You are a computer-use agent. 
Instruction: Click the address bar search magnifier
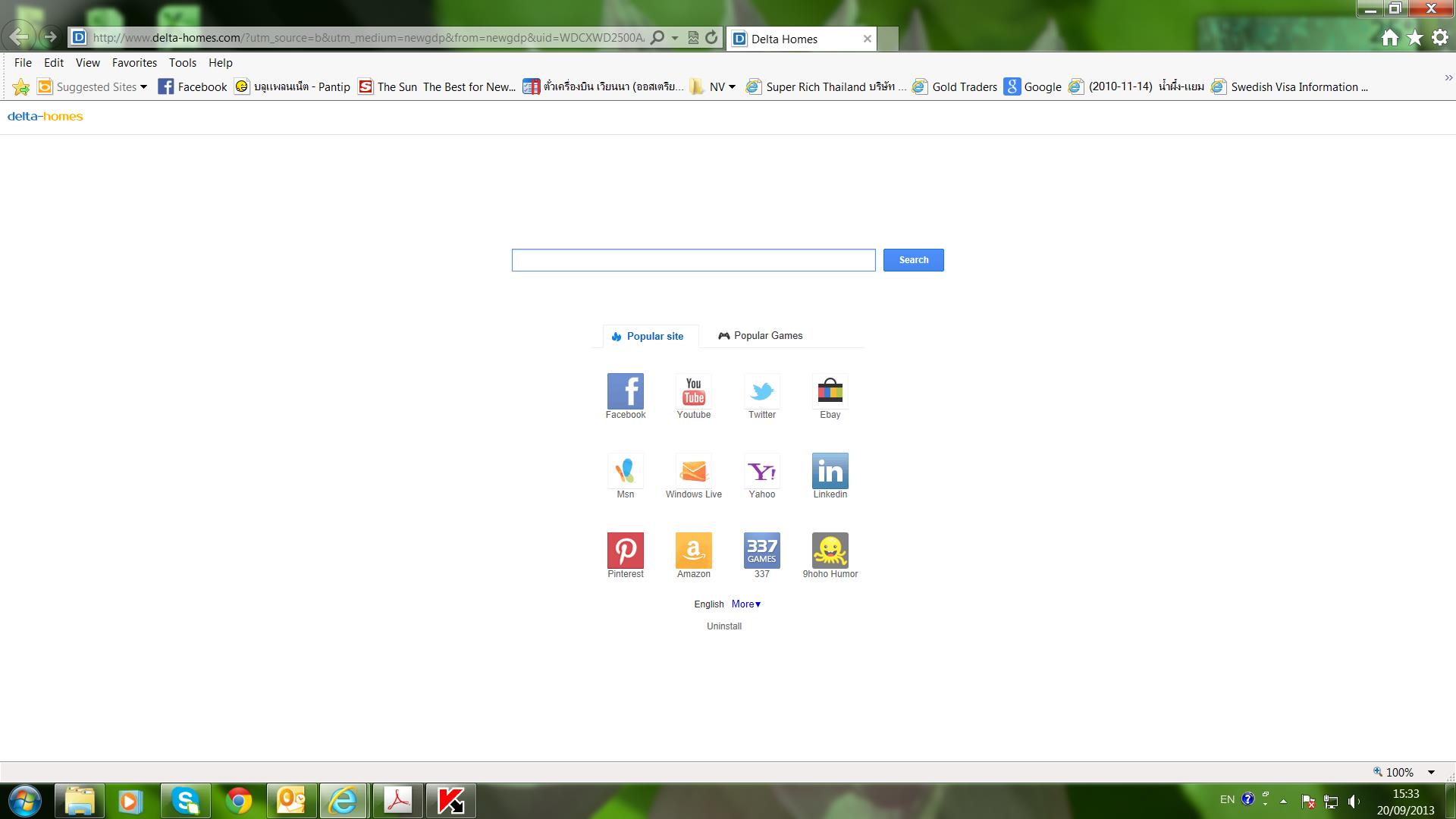pos(657,37)
